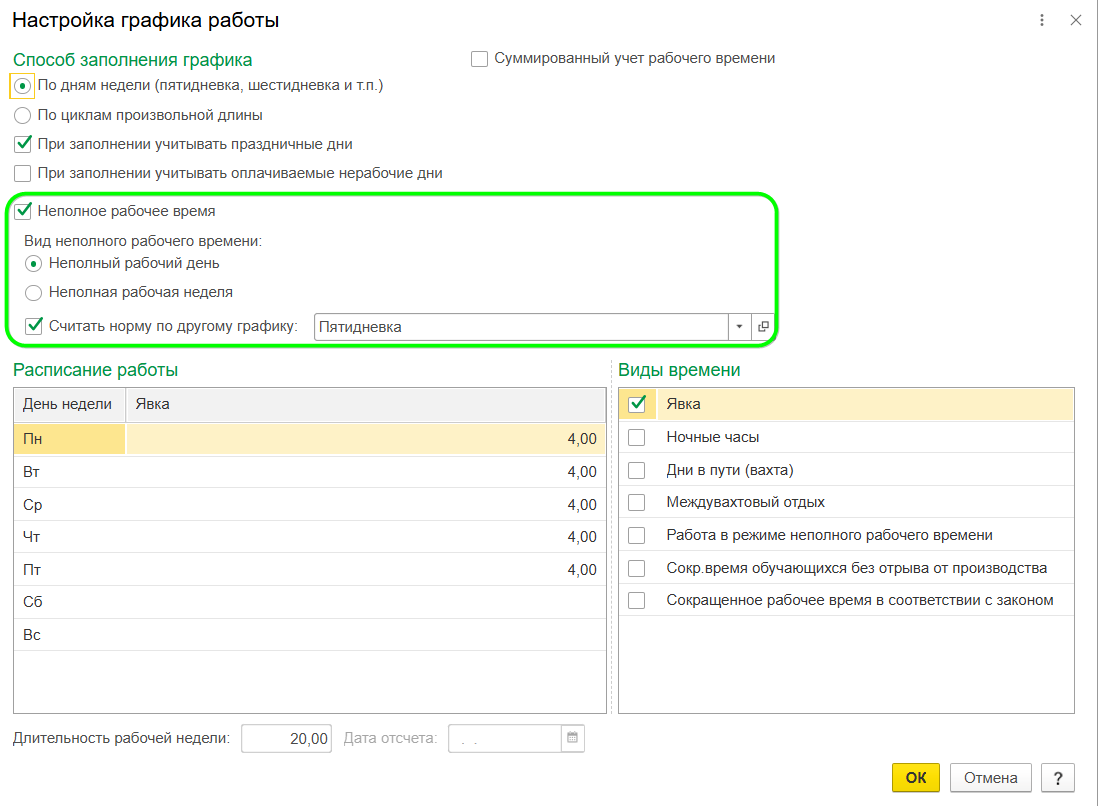This screenshot has height=806, width=1098.
Task: Click the Сб row in schedule table
Action: pos(309,602)
